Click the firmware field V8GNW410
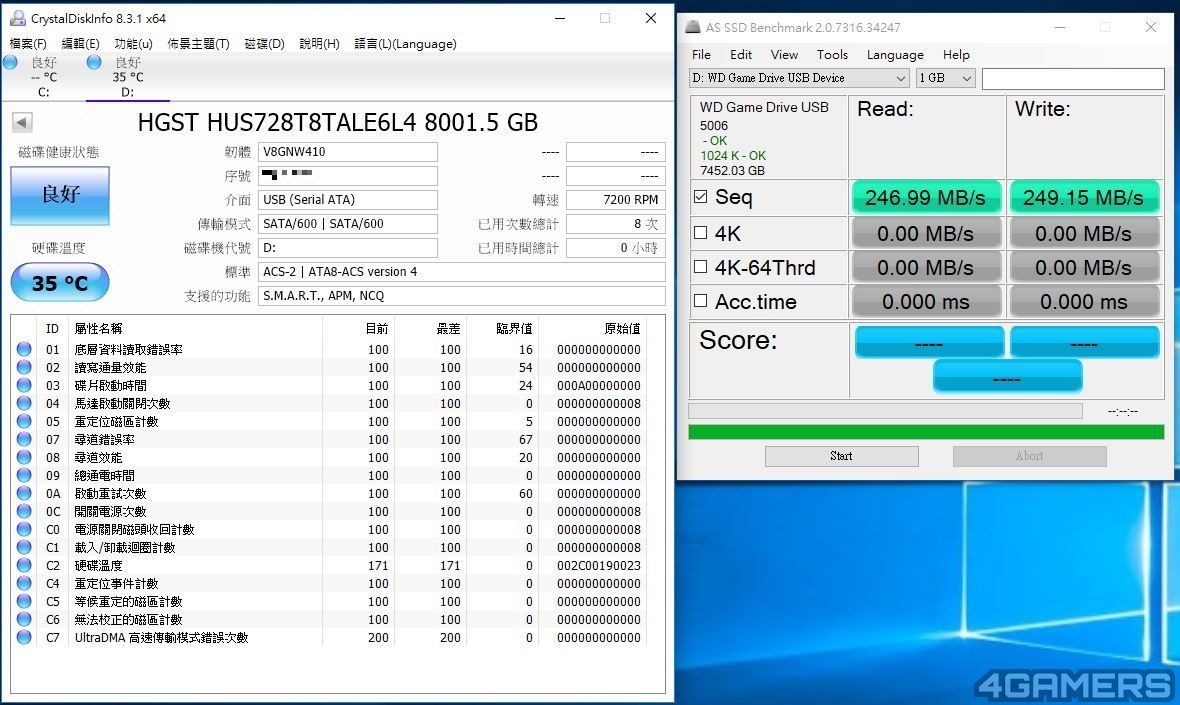The width and height of the screenshot is (1180, 705). [348, 152]
